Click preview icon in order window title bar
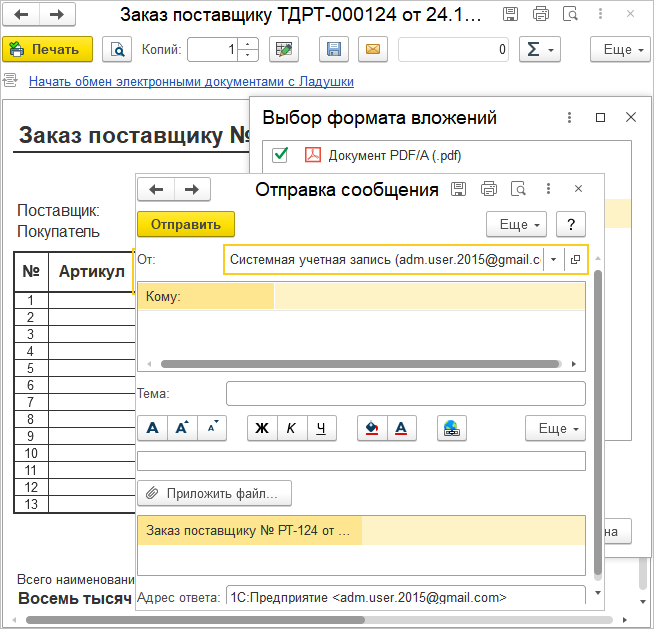 point(571,14)
